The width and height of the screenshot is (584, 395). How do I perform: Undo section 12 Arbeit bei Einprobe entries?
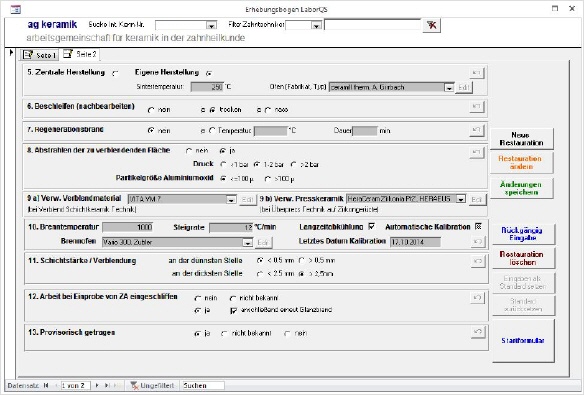(477, 297)
